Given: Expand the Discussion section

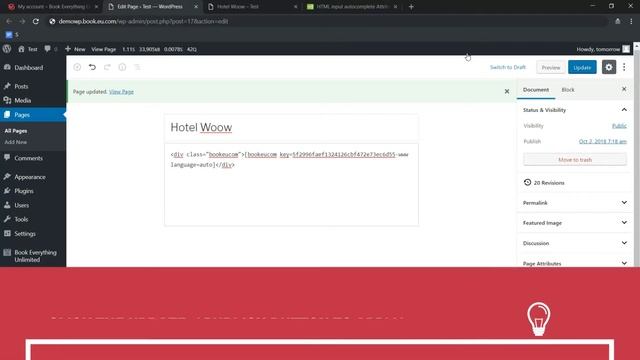Looking at the screenshot, I should click(x=575, y=243).
